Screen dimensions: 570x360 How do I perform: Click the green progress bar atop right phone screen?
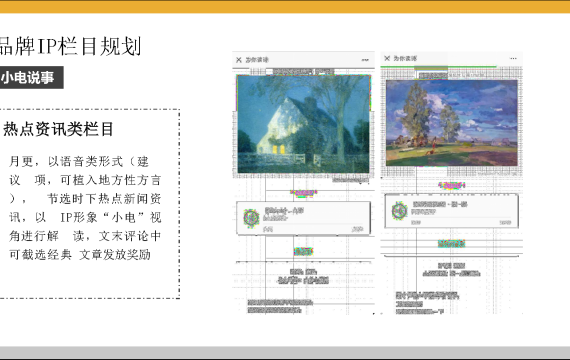tap(438, 67)
